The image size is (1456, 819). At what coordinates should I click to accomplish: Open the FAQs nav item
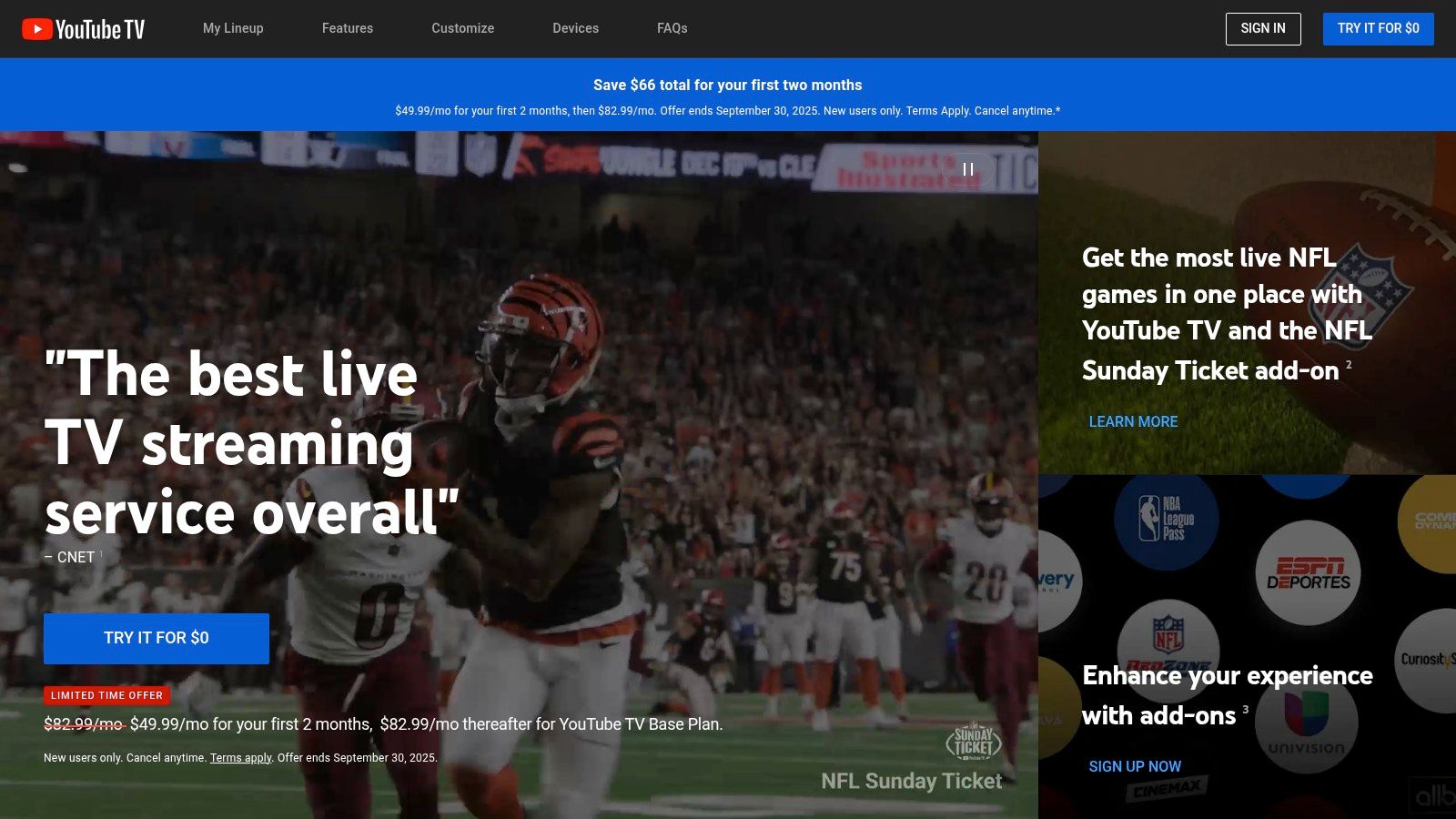672,28
